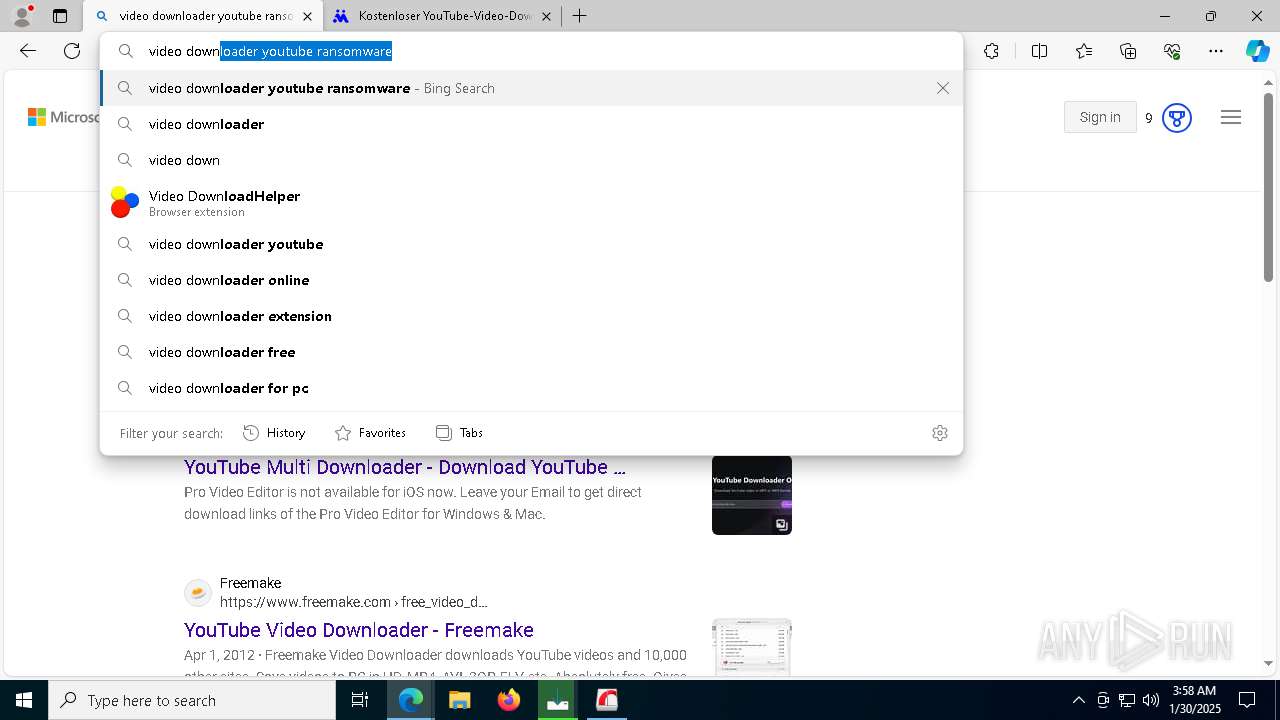Launch Firefox from the taskbar
The image size is (1280, 720).
coord(509,700)
